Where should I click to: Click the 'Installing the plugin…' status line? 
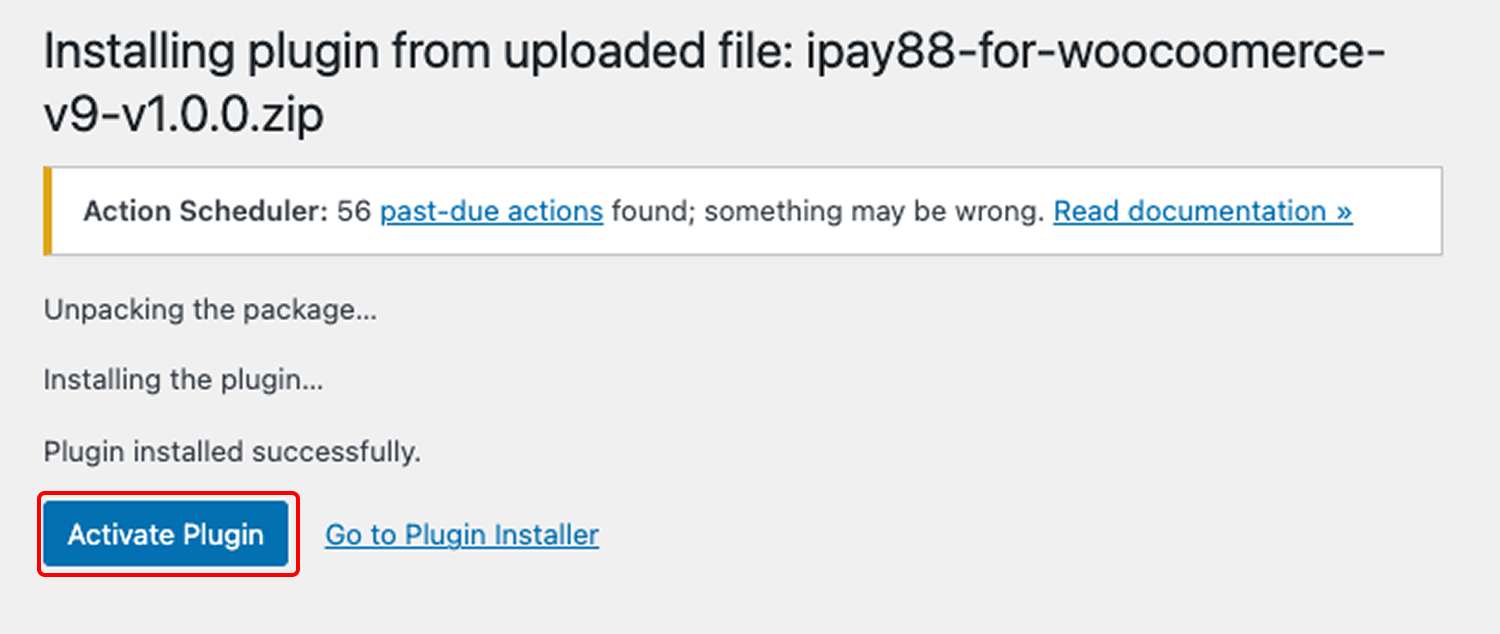[183, 381]
